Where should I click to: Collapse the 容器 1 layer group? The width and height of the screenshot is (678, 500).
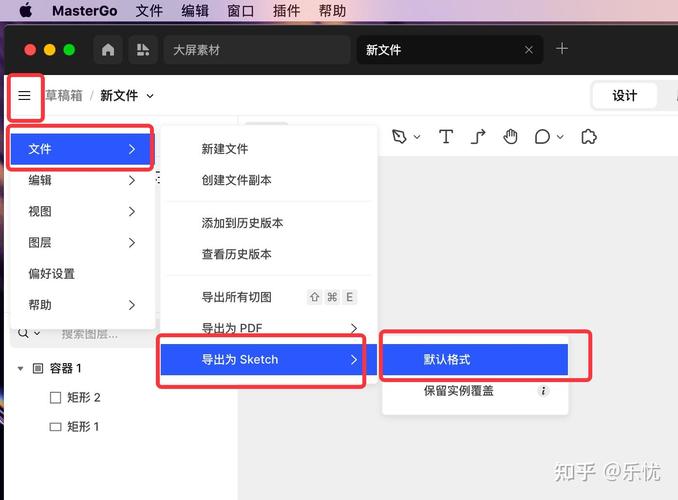(20, 369)
